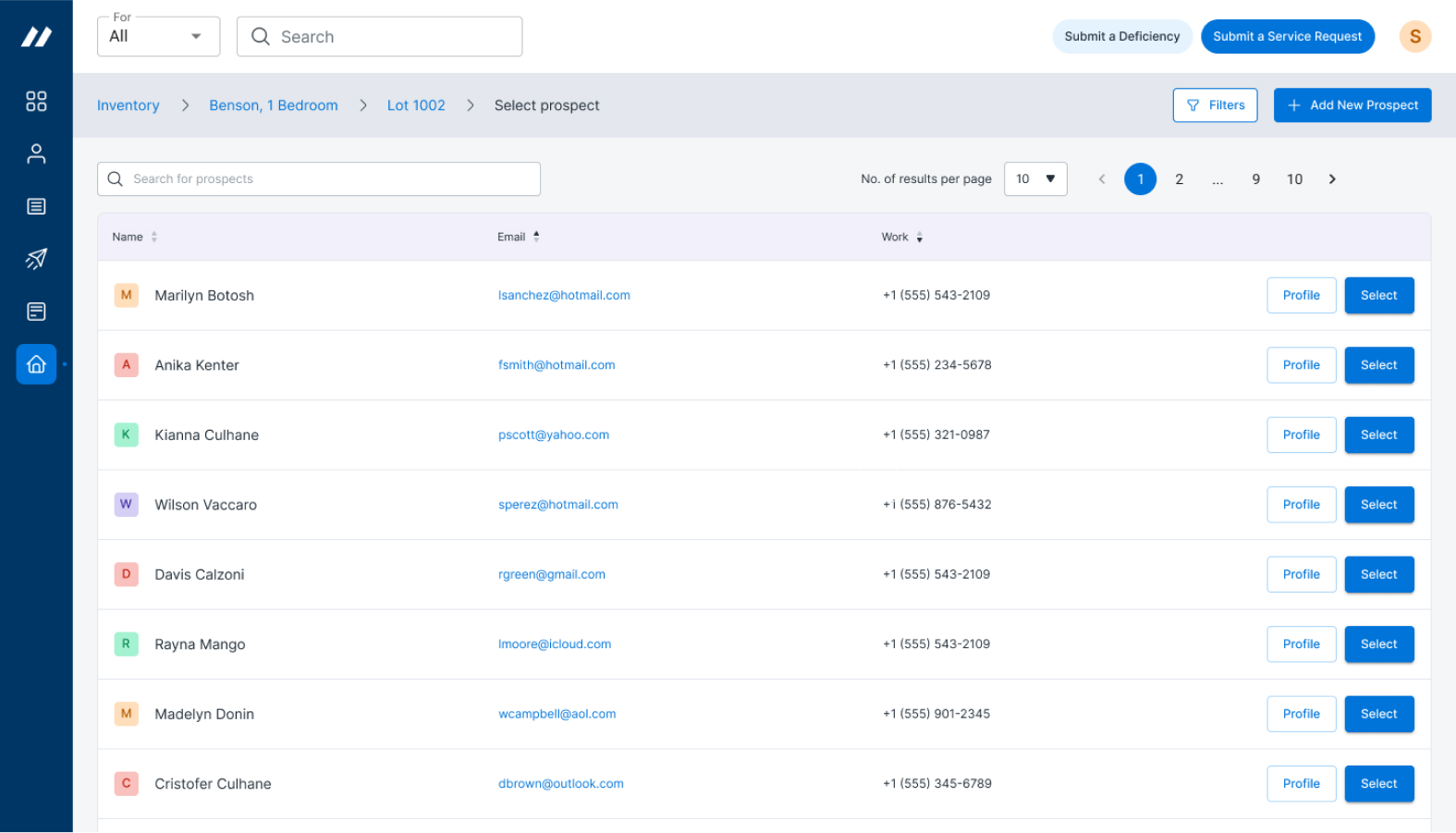Viewport: 1456px width, 833px height.
Task: Click phone +1 (555) 345-6789
Action: pos(936,784)
